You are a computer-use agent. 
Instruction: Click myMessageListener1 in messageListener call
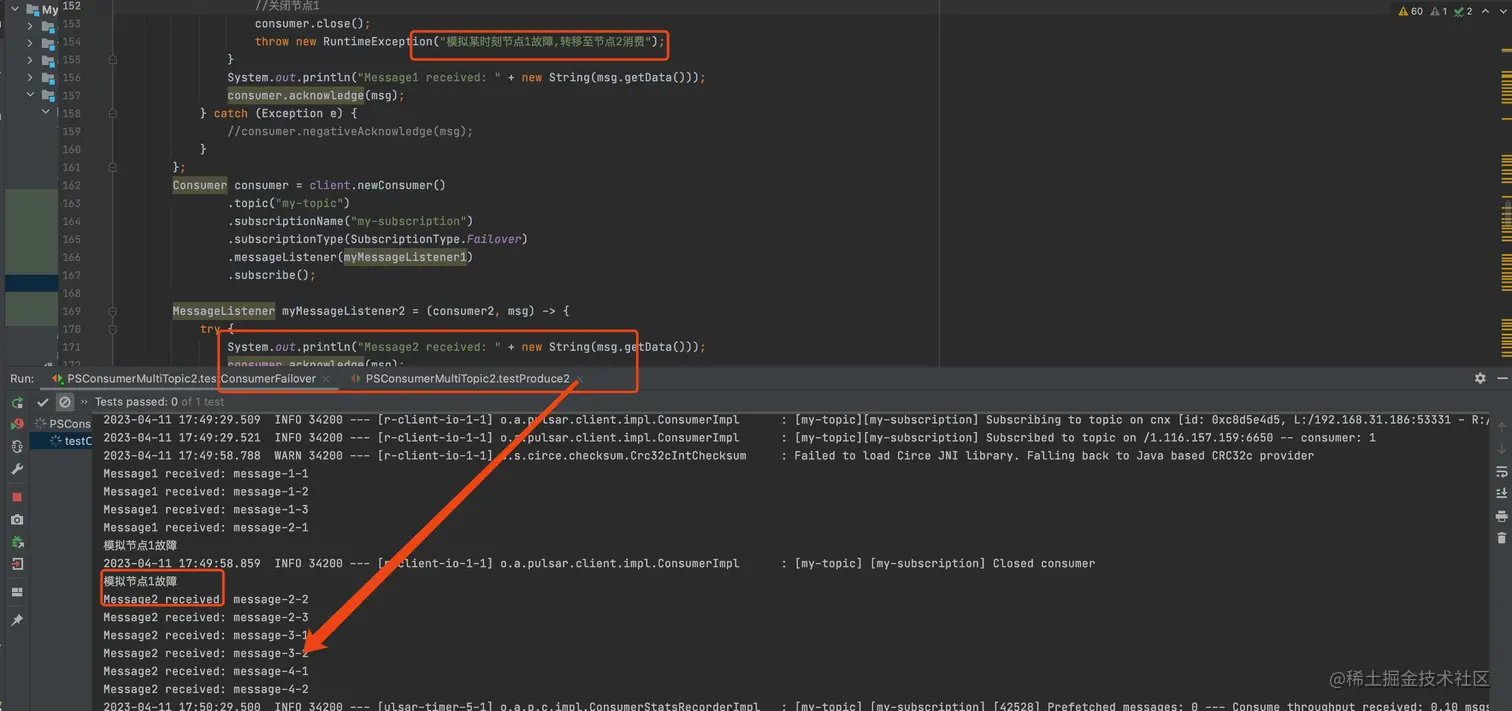pyautogui.click(x=405, y=257)
